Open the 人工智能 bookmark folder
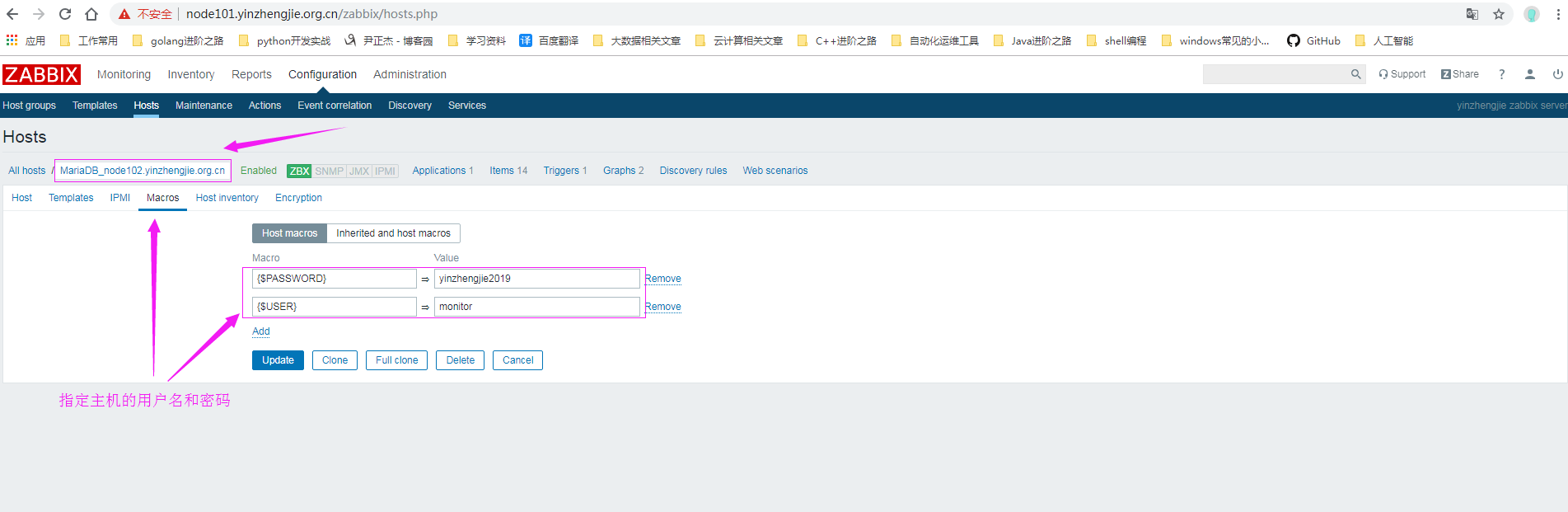 point(1384,40)
